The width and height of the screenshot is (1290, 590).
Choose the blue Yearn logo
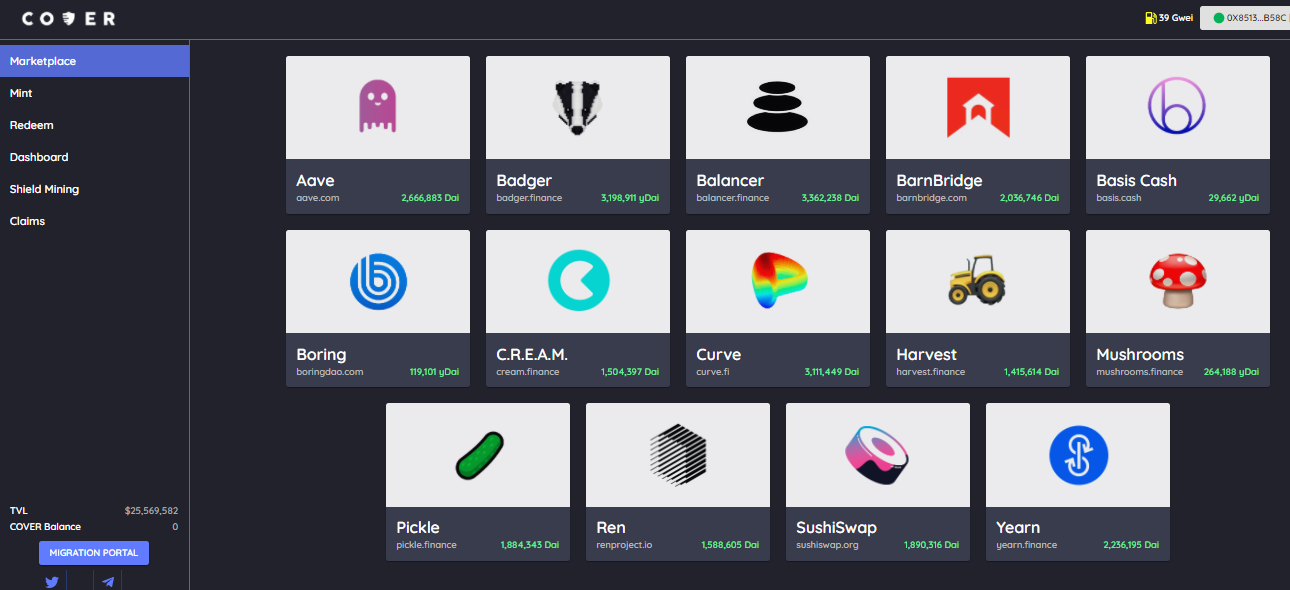click(1078, 454)
